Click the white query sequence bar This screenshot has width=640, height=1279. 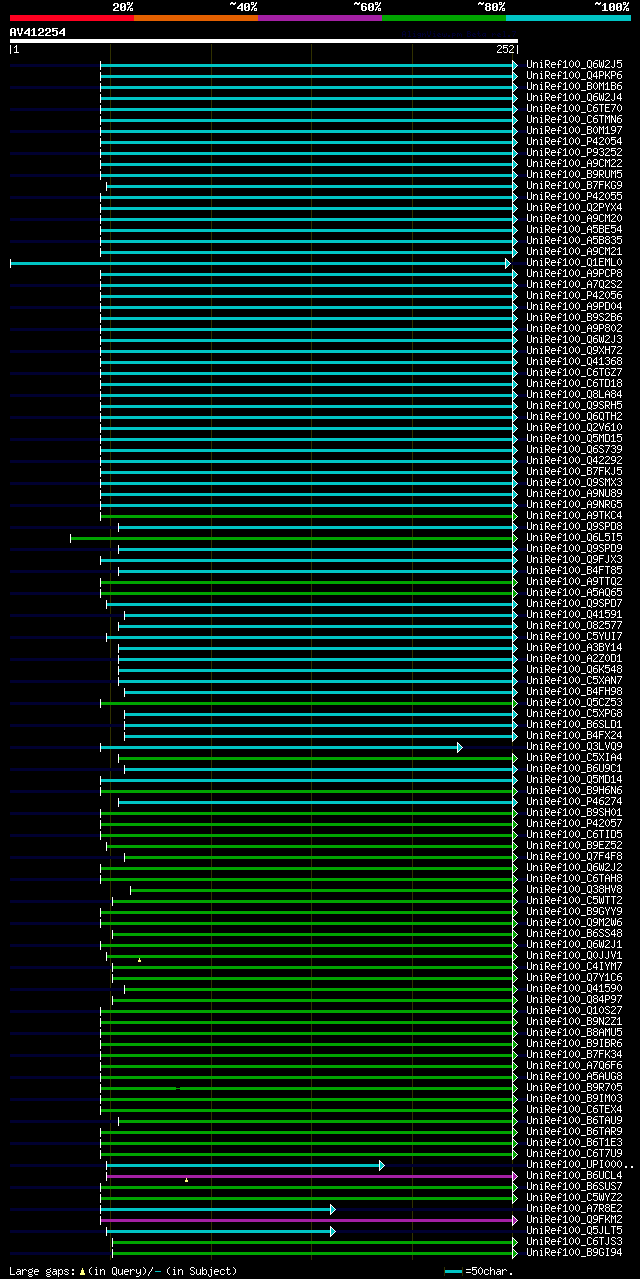[x=264, y=41]
